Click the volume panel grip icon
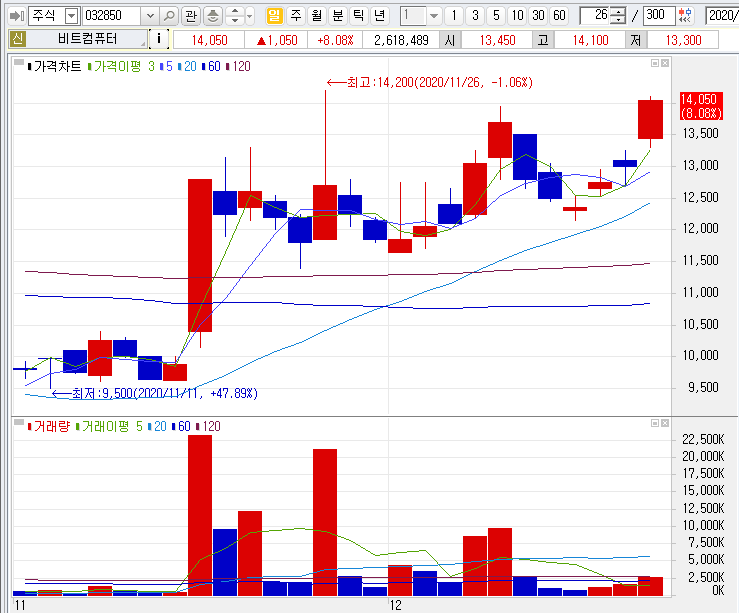Screen dimensions: 739x613 click(19, 423)
